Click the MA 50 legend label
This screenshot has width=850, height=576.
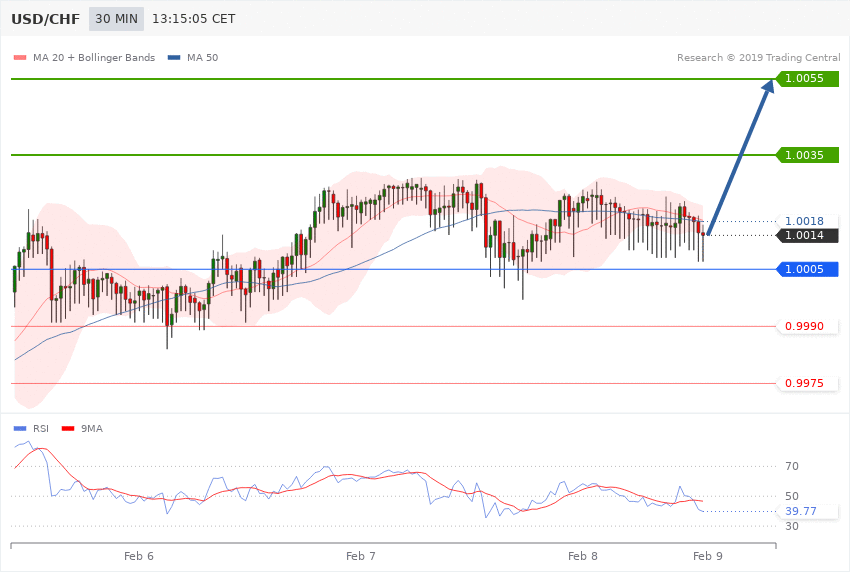tap(202, 57)
